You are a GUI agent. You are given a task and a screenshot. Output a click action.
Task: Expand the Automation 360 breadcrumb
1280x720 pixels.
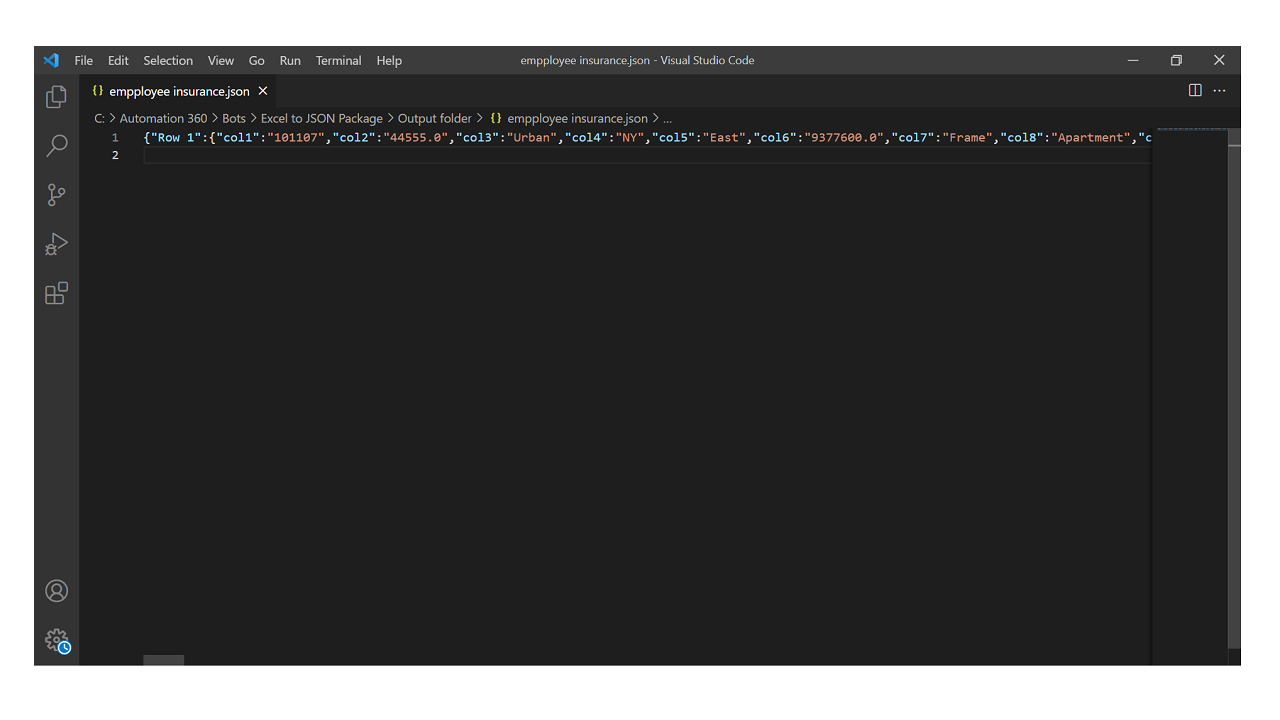coord(163,118)
